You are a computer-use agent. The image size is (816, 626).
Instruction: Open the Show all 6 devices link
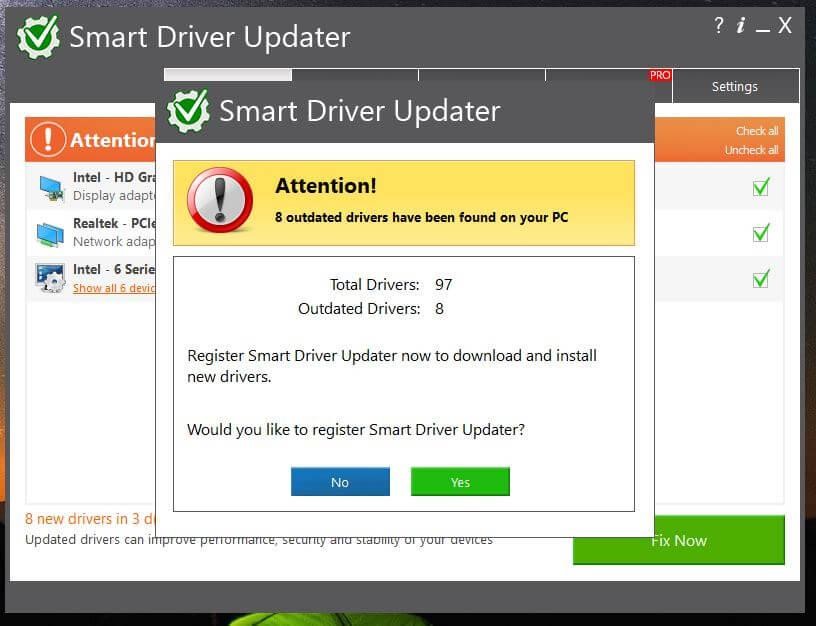click(114, 288)
